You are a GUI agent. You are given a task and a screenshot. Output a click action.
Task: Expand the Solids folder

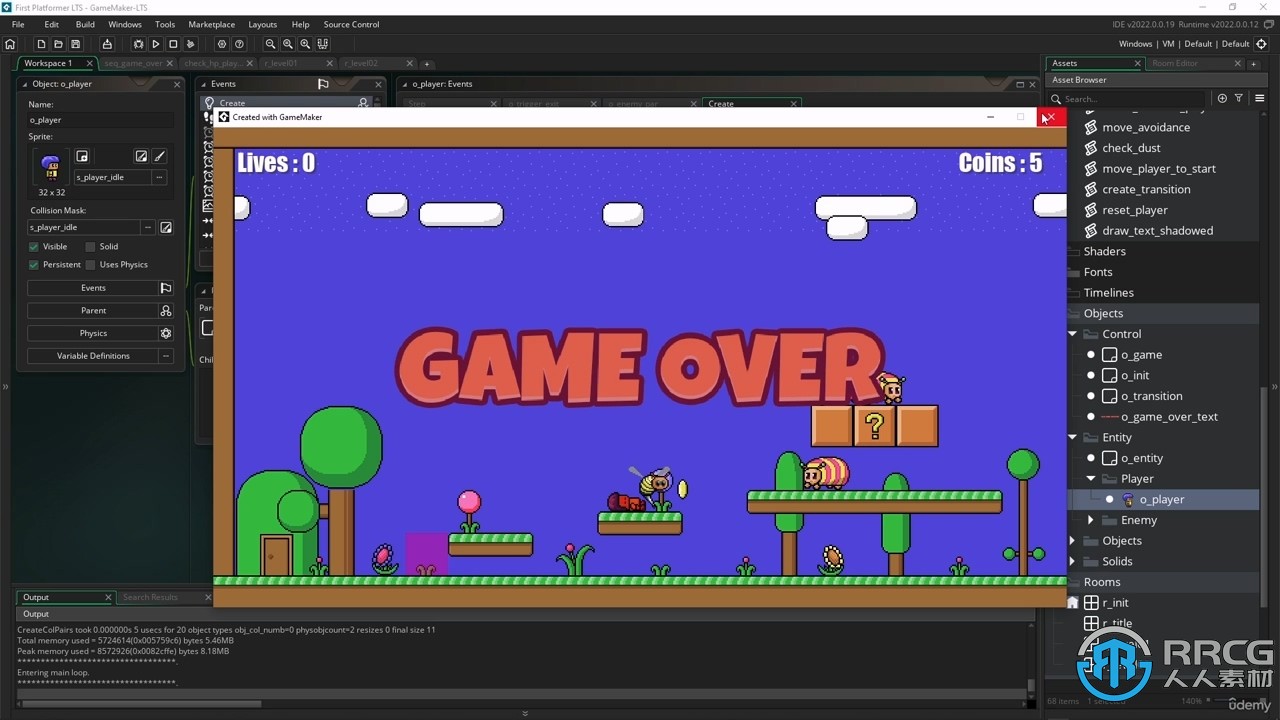coord(1073,562)
